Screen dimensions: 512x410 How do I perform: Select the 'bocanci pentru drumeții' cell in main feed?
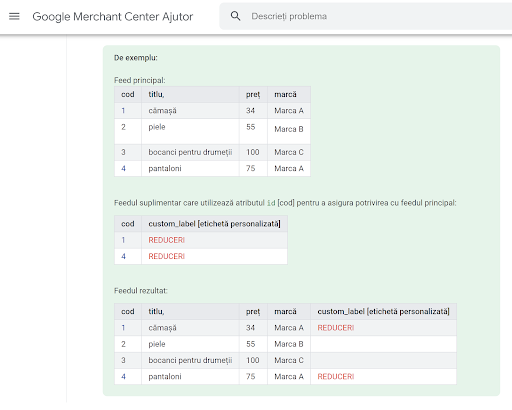pos(190,152)
